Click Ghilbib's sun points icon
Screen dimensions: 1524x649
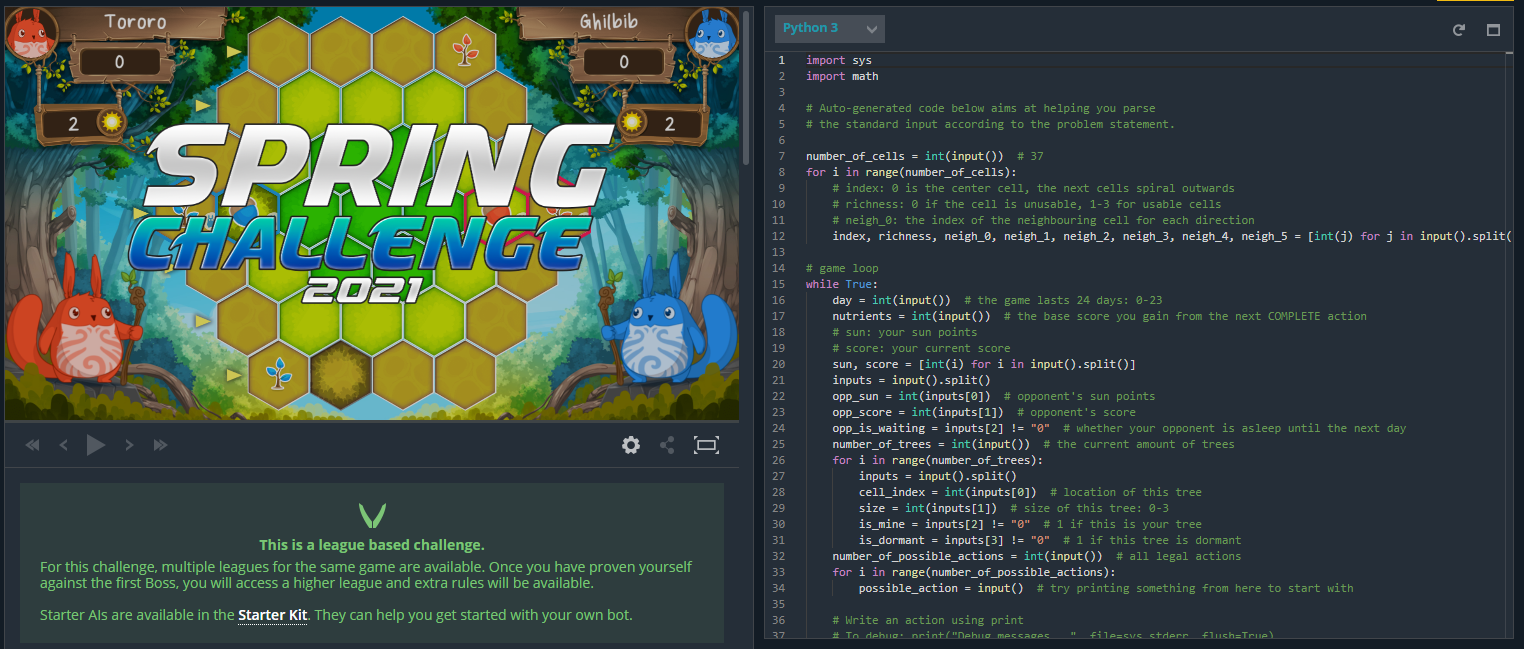coord(633,123)
